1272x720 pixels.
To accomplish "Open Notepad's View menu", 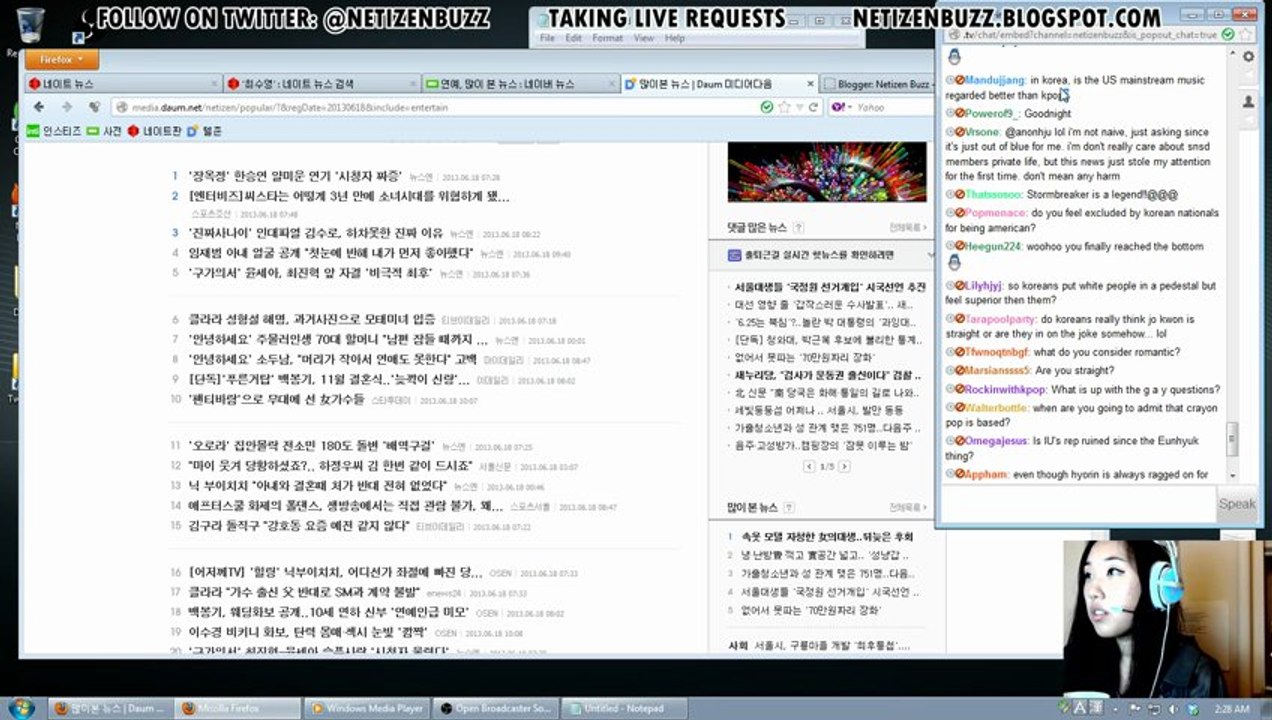I will [643, 38].
